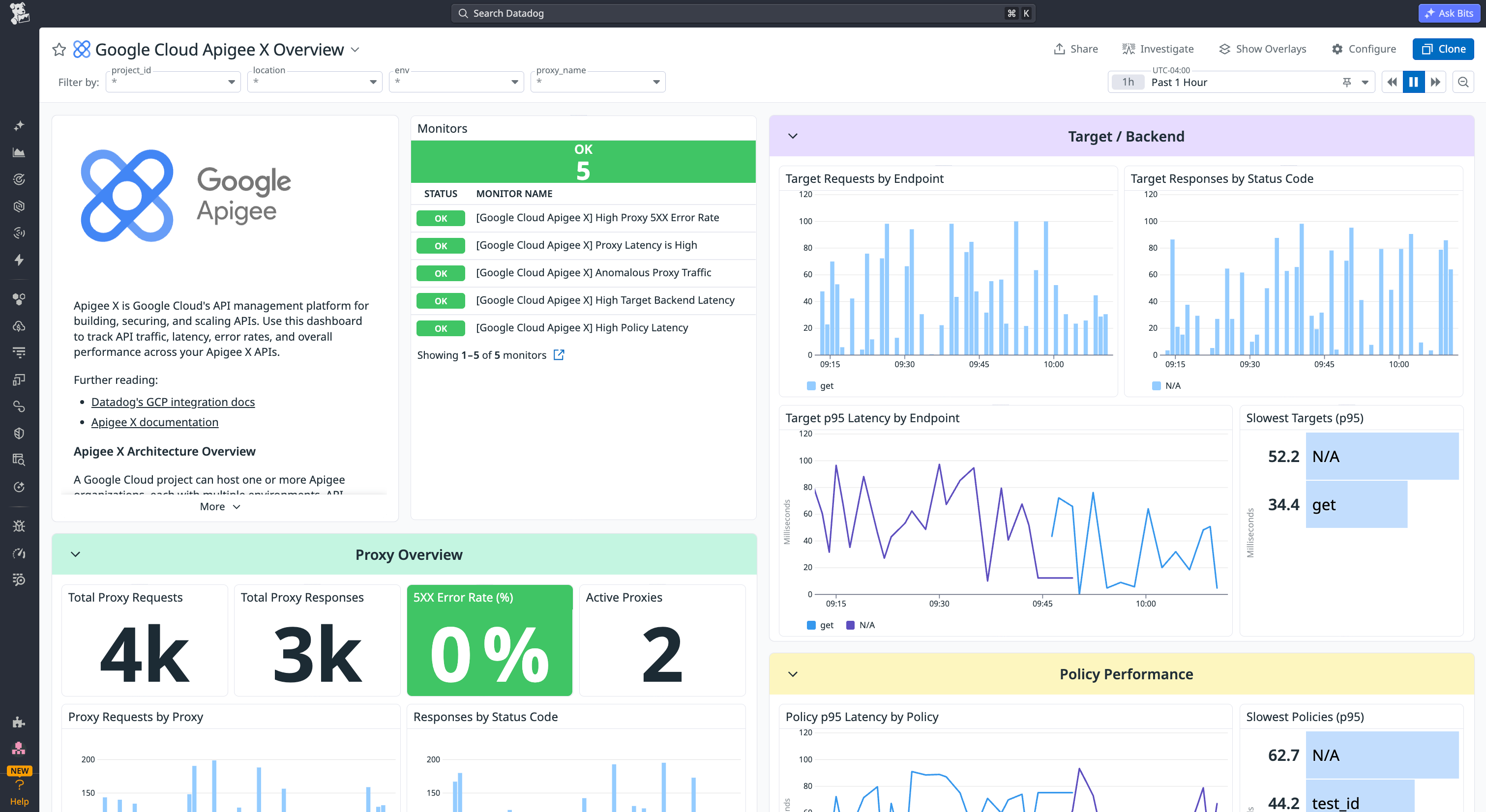Open High Target Backend Latency monitor

click(x=605, y=300)
